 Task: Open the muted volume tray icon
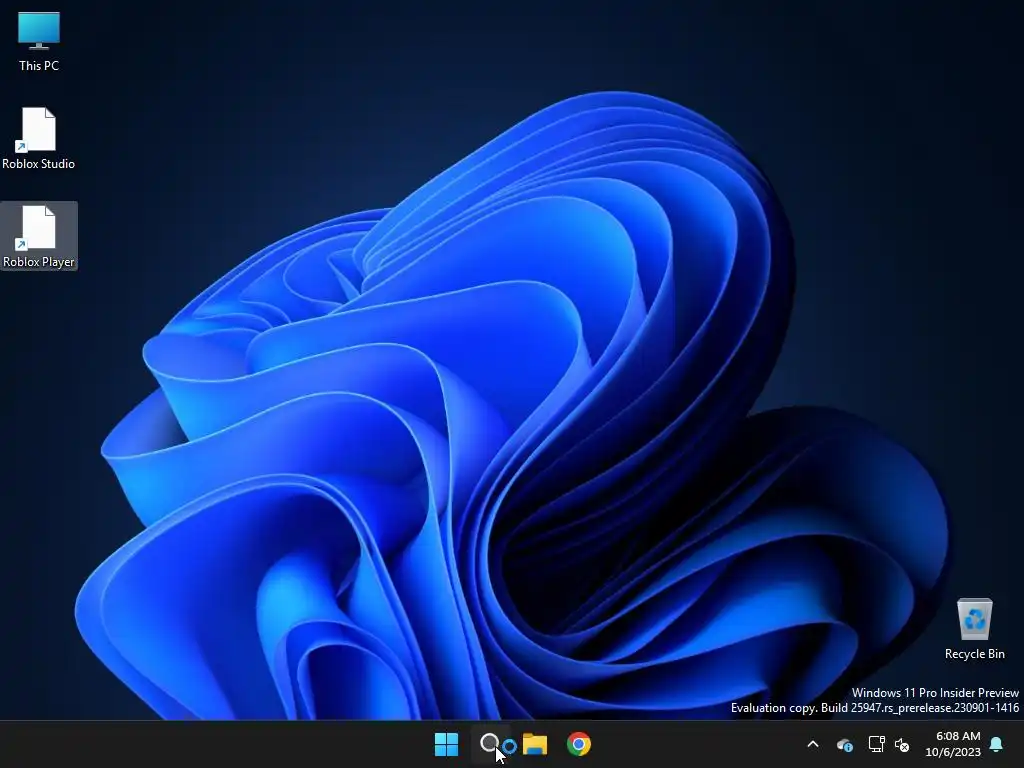[902, 744]
